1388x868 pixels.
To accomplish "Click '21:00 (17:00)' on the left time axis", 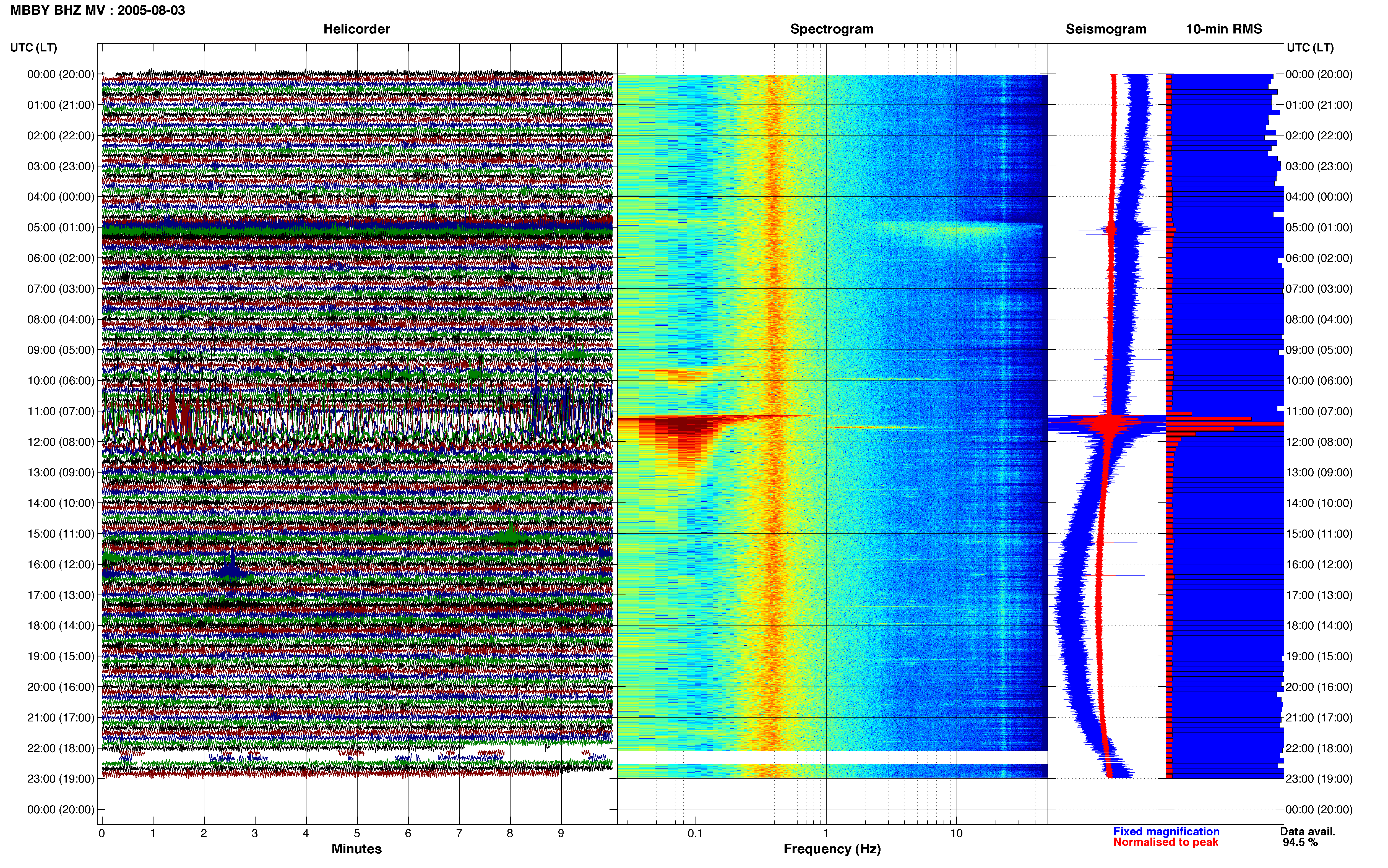I will tap(61, 718).
